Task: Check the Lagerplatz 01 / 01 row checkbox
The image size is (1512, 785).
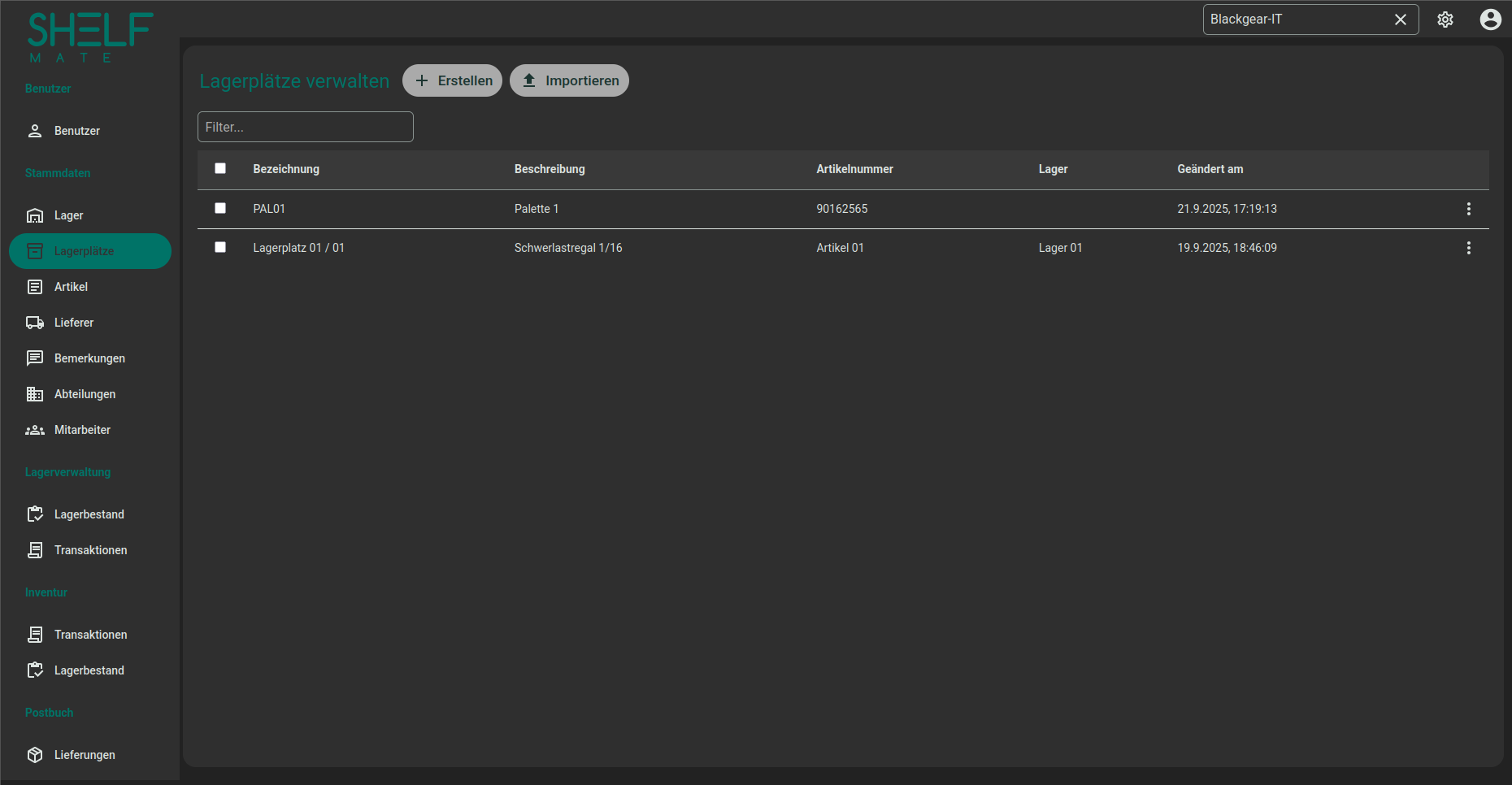Action: tap(220, 247)
